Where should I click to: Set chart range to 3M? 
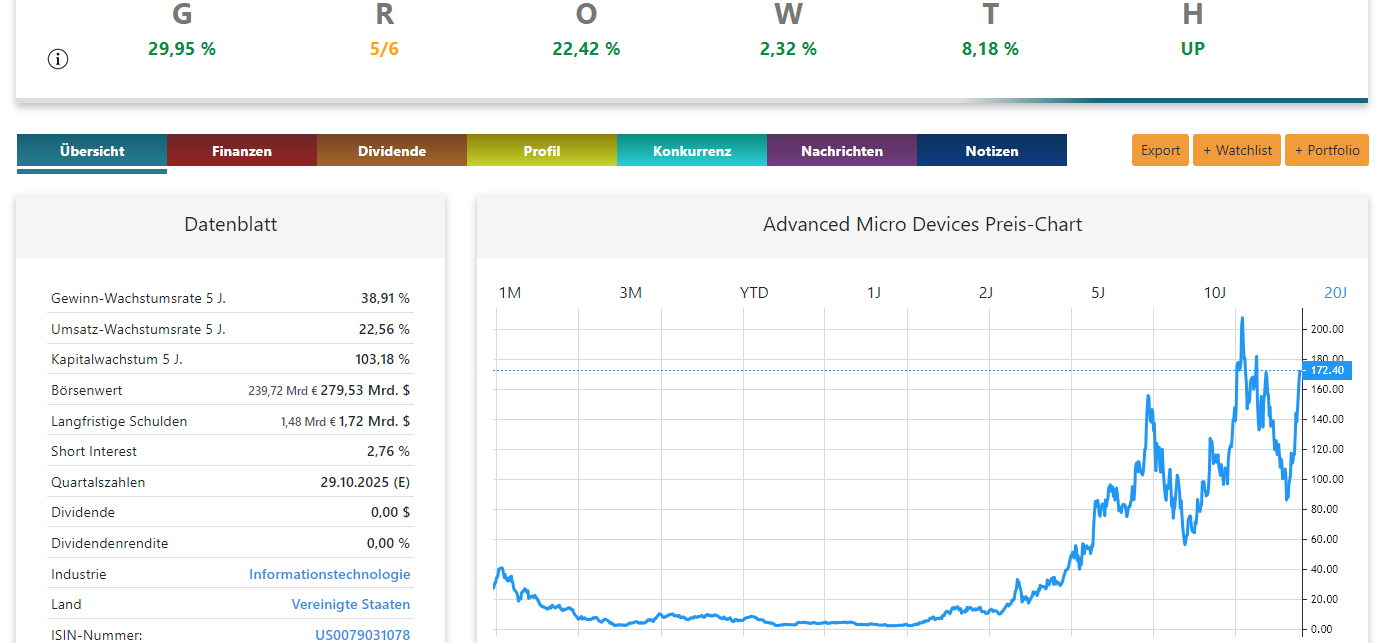[x=630, y=293]
